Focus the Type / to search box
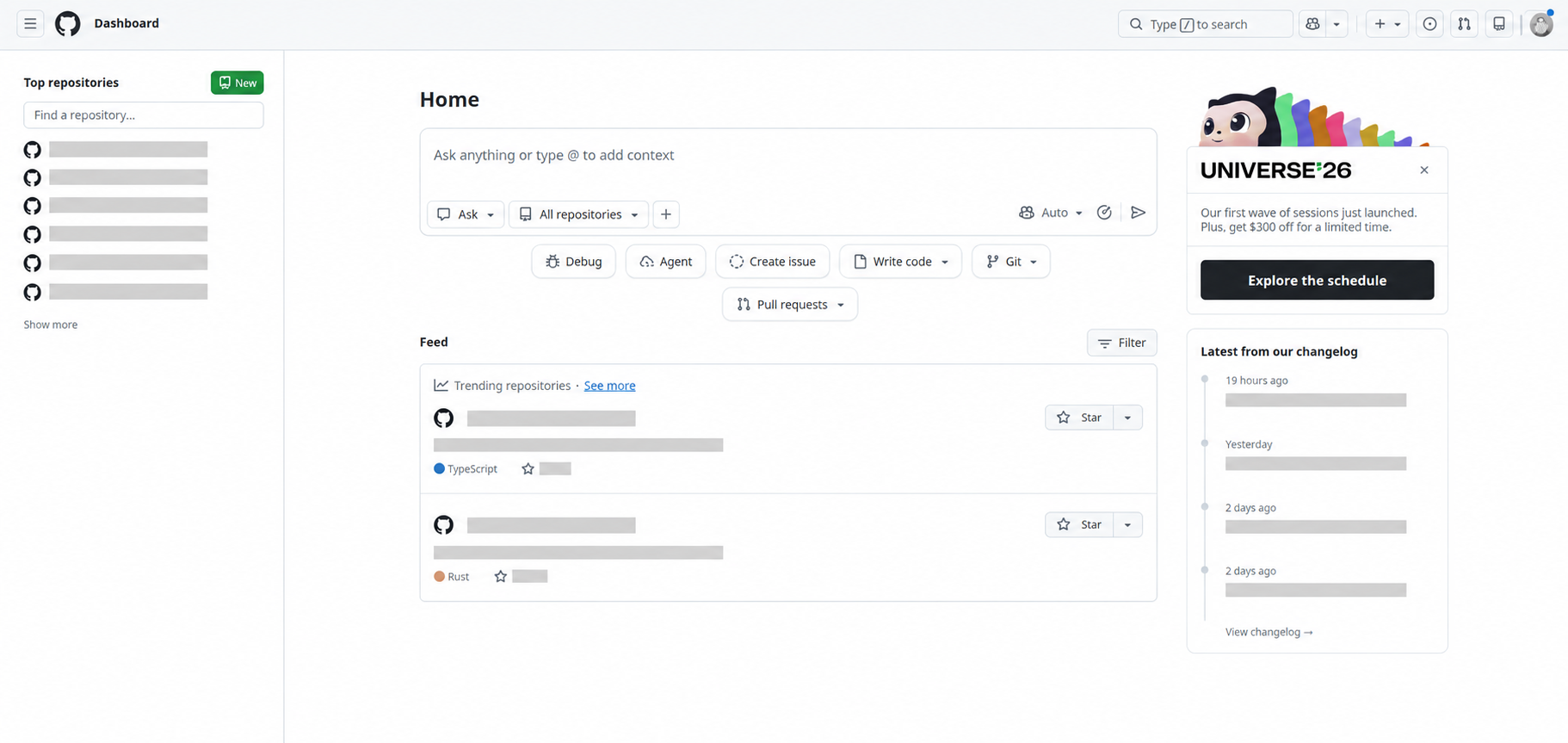Screen dimensions: 1568x743 (x=1205, y=24)
